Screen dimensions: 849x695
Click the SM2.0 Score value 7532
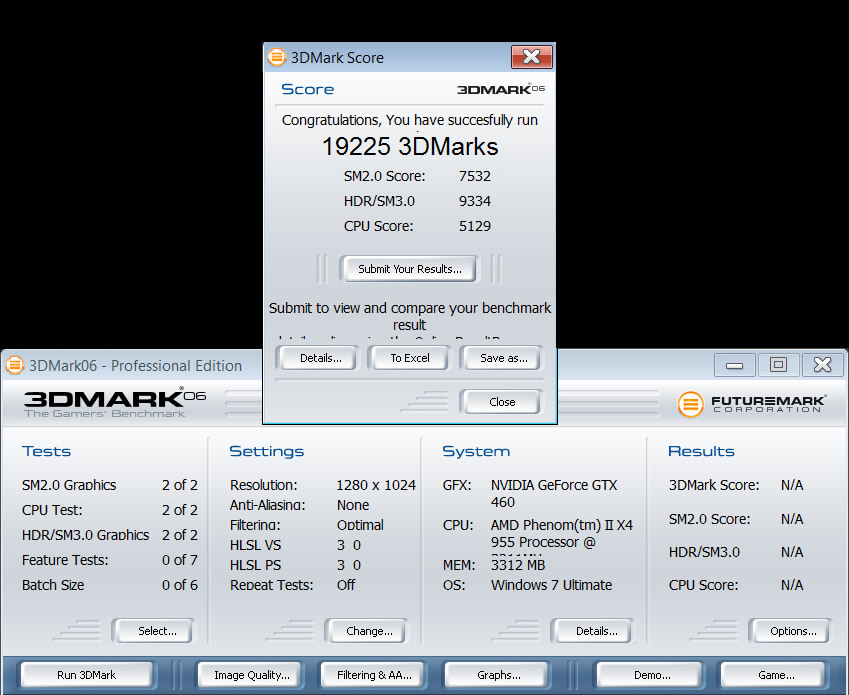coord(475,176)
